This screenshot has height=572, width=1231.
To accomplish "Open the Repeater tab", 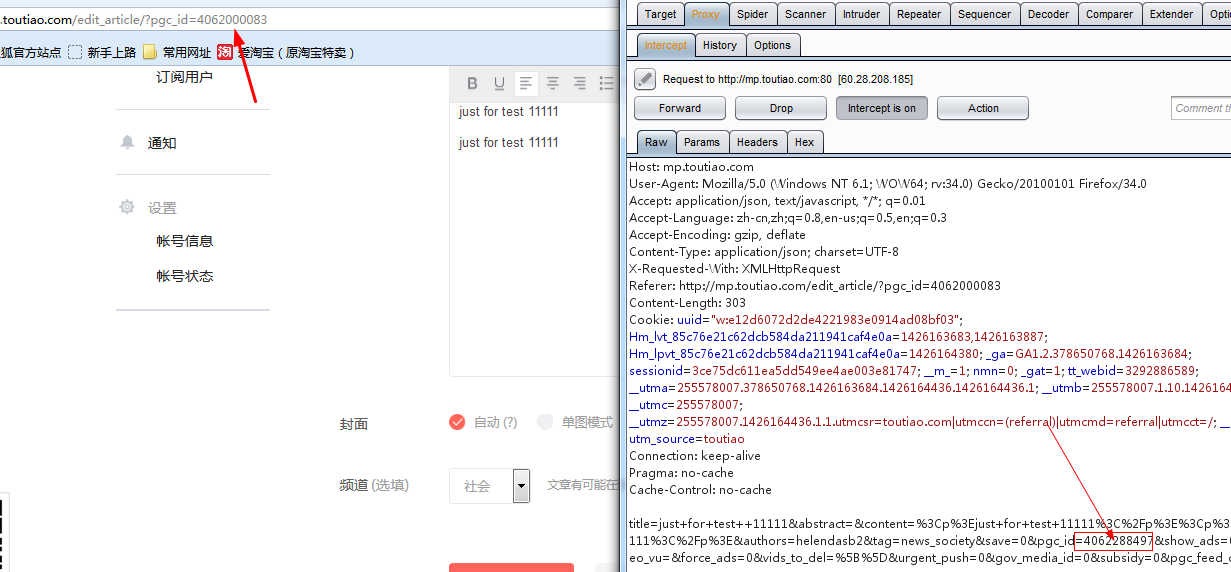I will [x=919, y=14].
